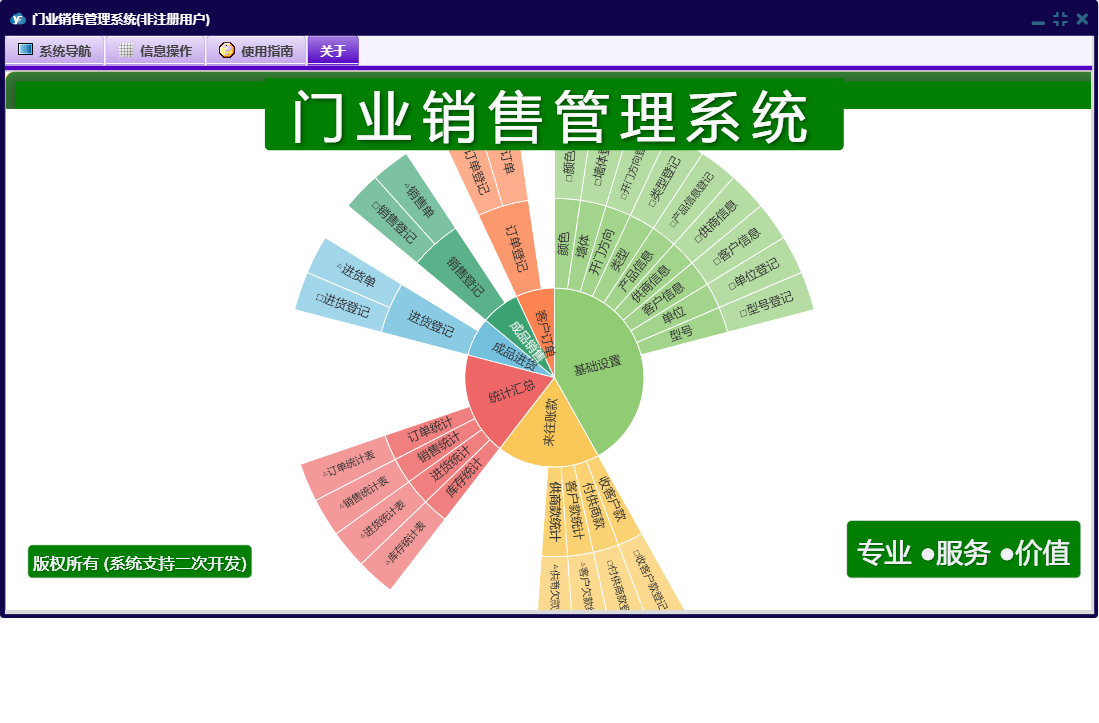This screenshot has height=723, width=1099.
Task: Click the □产品信息登记 outer segment
Action: coord(692,200)
